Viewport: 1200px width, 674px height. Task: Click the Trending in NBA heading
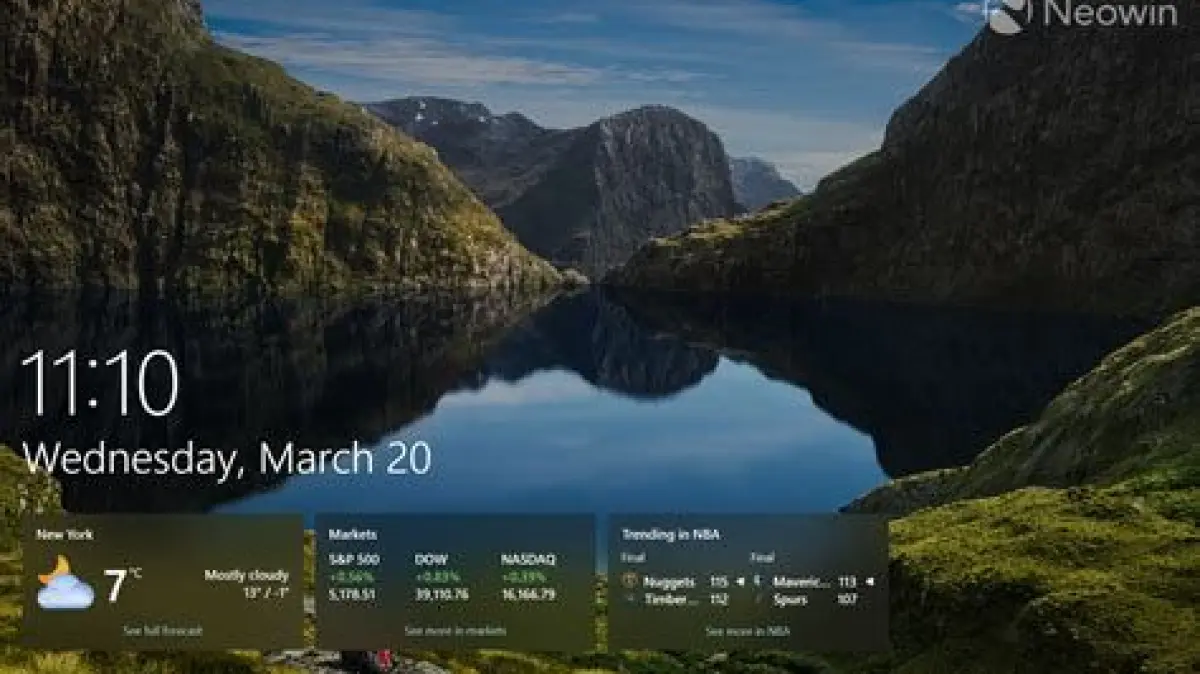click(x=670, y=535)
